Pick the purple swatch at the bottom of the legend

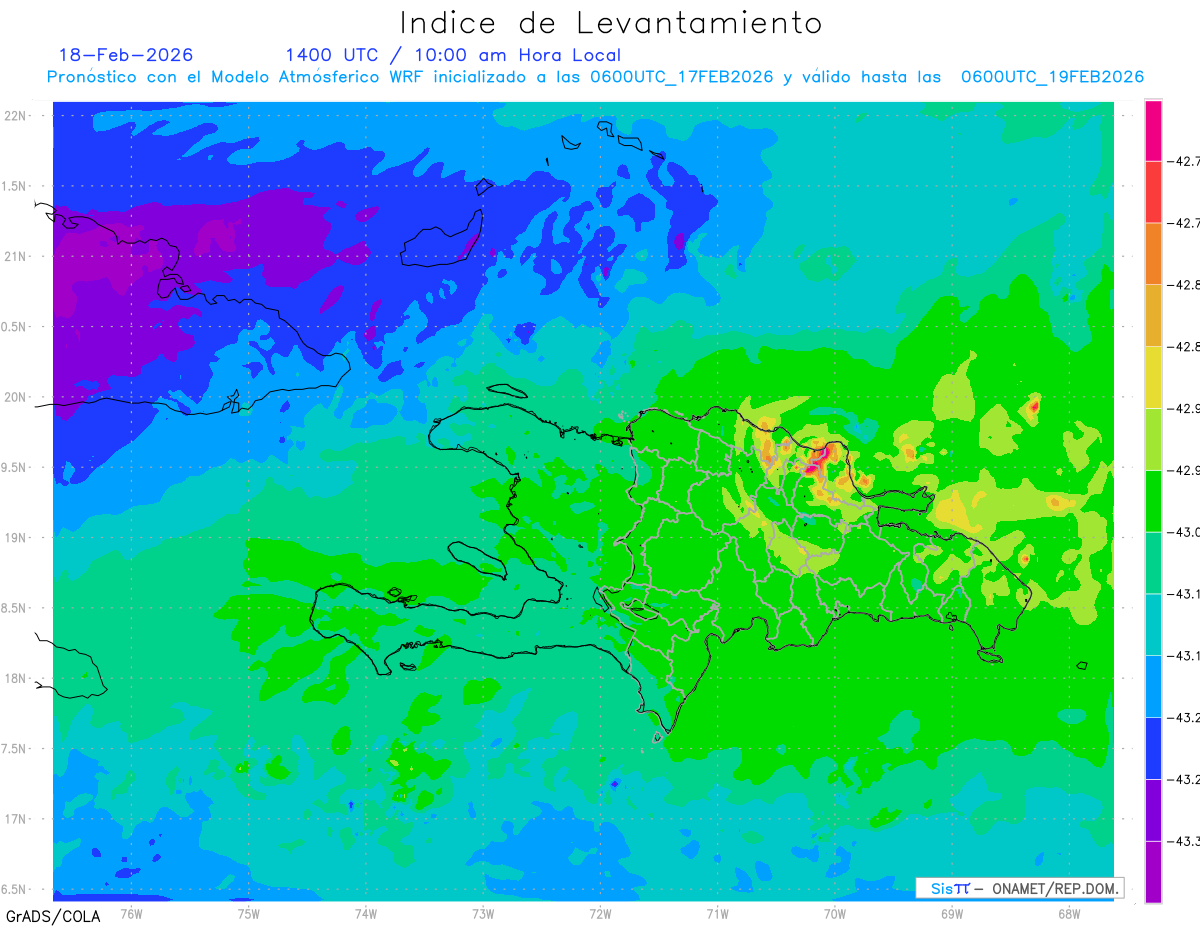point(1153,871)
